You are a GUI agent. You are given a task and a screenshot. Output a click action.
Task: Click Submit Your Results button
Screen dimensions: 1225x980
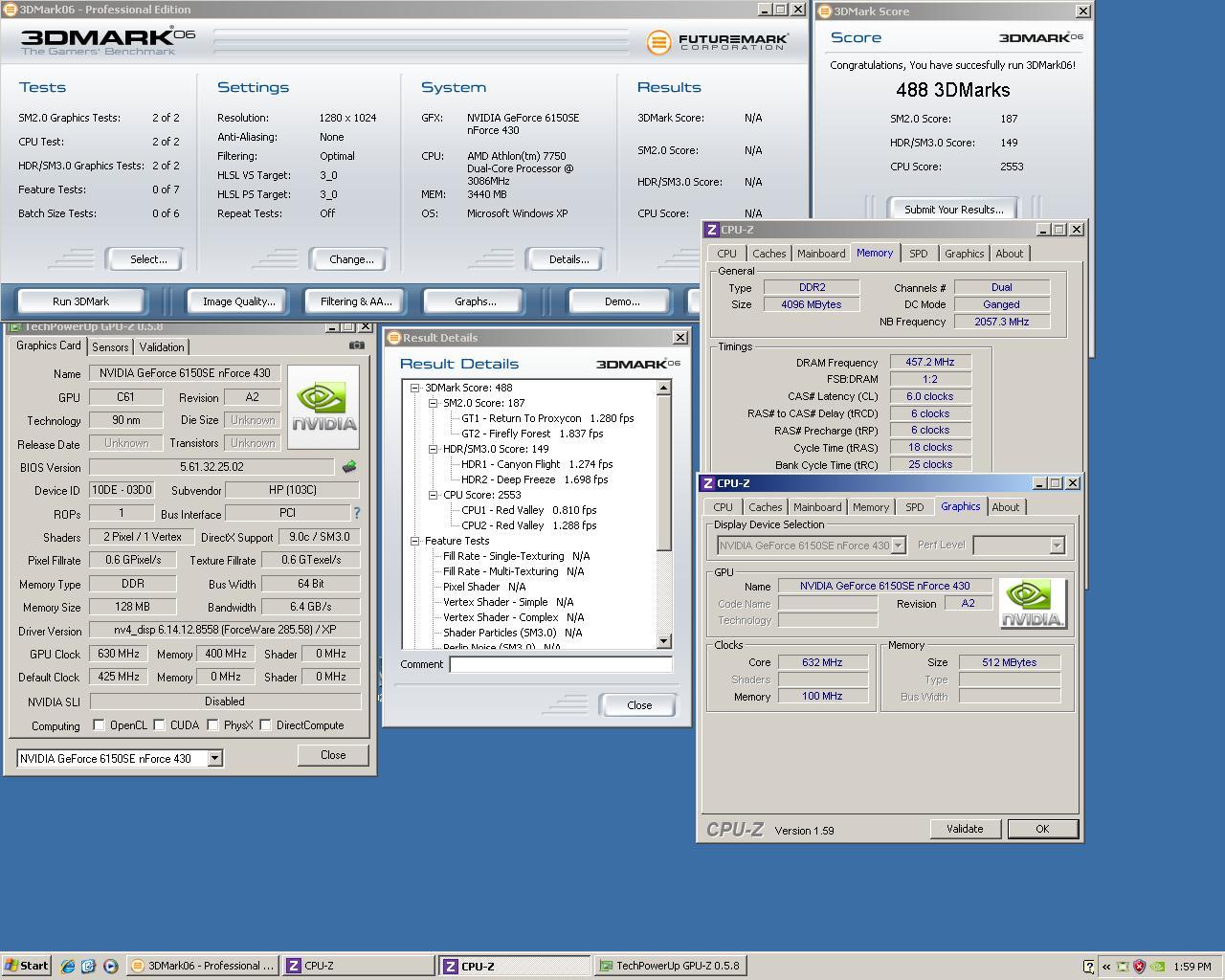pos(953,210)
